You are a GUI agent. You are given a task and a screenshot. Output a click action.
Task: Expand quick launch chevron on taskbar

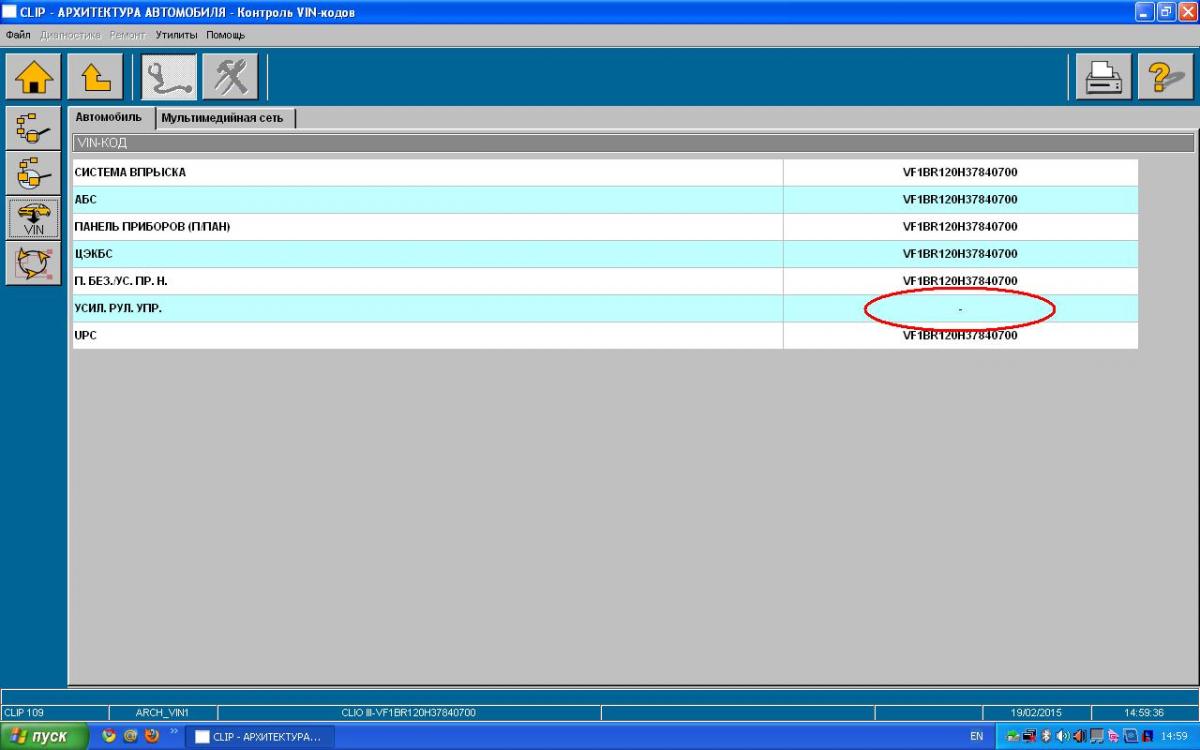pyautogui.click(x=174, y=731)
